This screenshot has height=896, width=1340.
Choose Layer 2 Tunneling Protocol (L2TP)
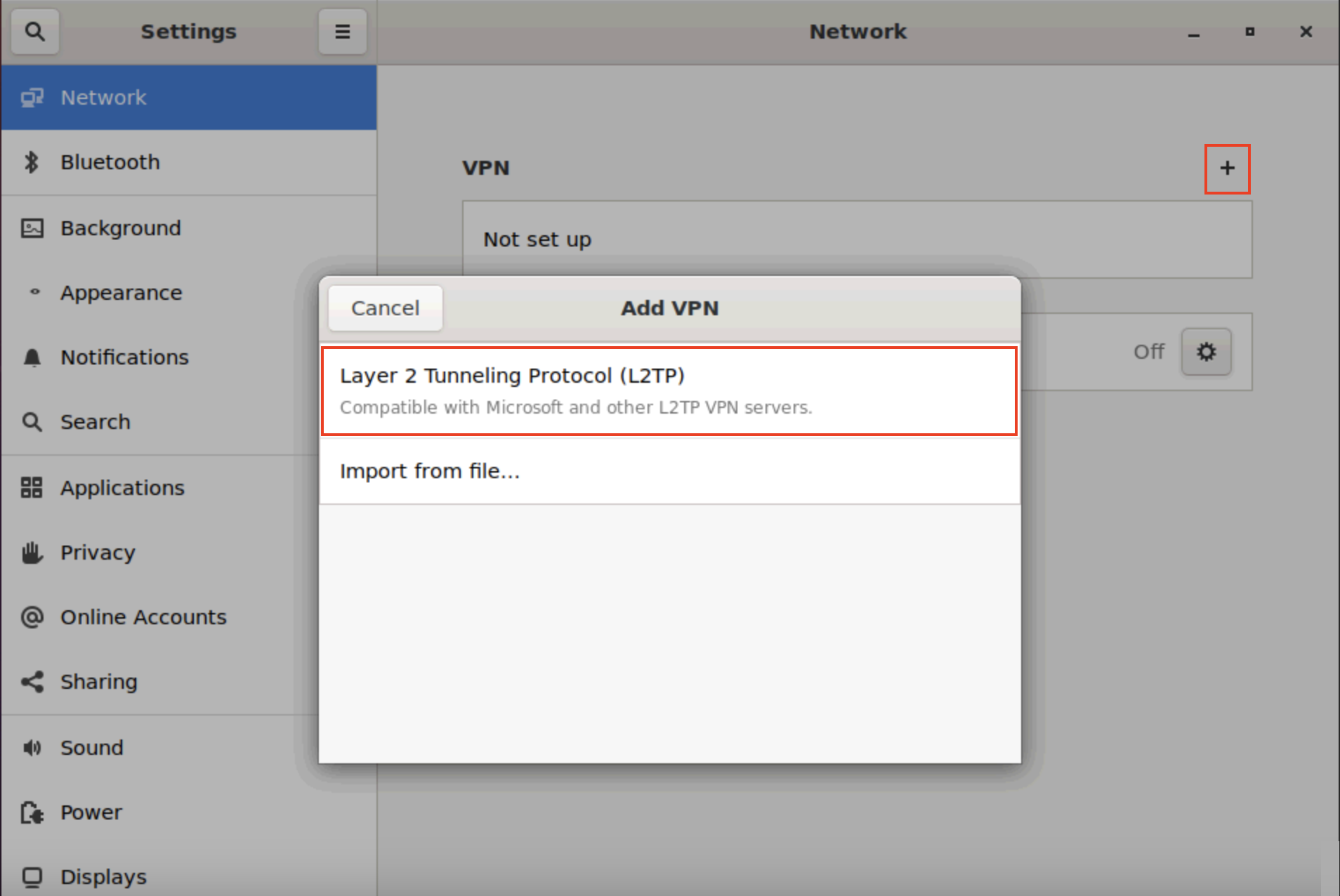click(669, 391)
